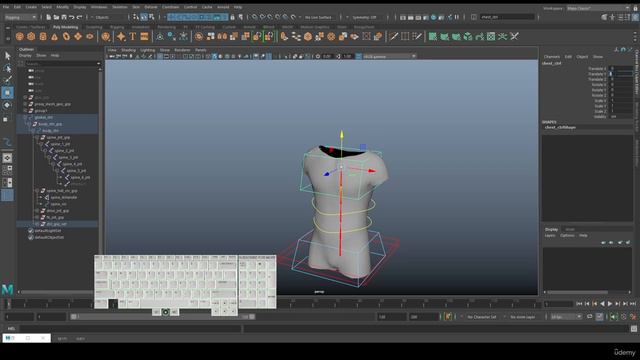Open Outliner Show menu

[41, 56]
